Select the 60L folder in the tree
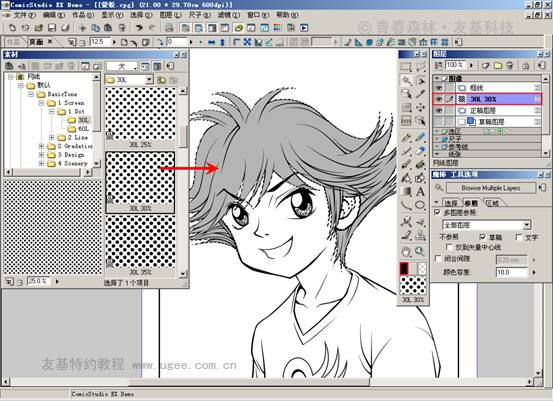553x401 pixels. pyautogui.click(x=83, y=129)
